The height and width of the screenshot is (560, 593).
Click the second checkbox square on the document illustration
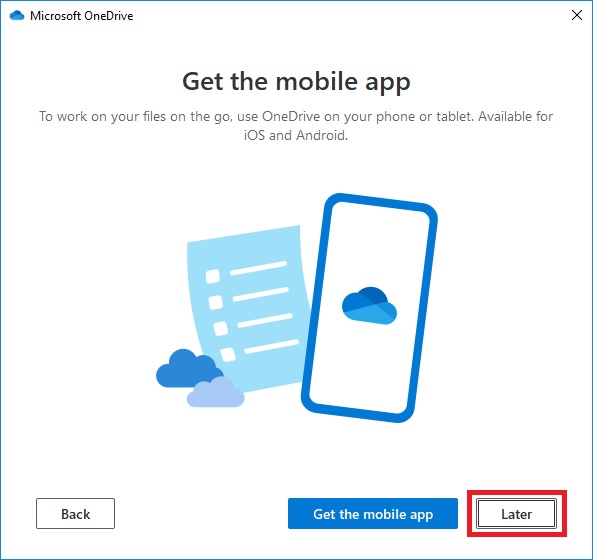[216, 302]
